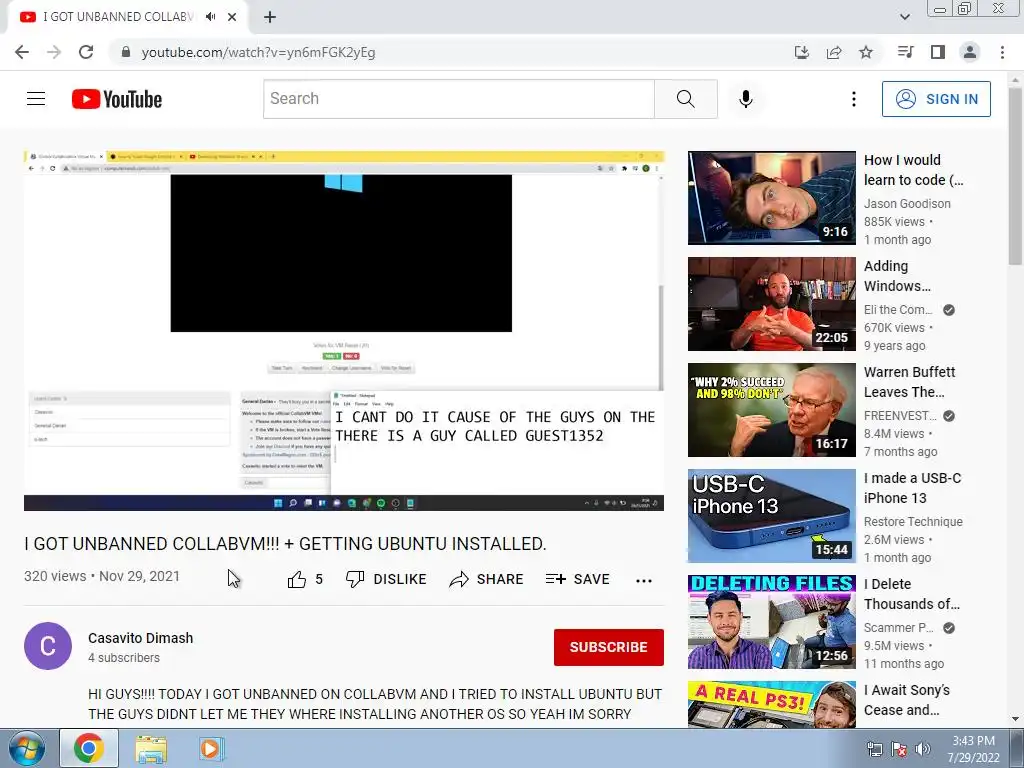The image size is (1024, 768).
Task: Click channel name Jason Goodison
Action: tap(907, 204)
